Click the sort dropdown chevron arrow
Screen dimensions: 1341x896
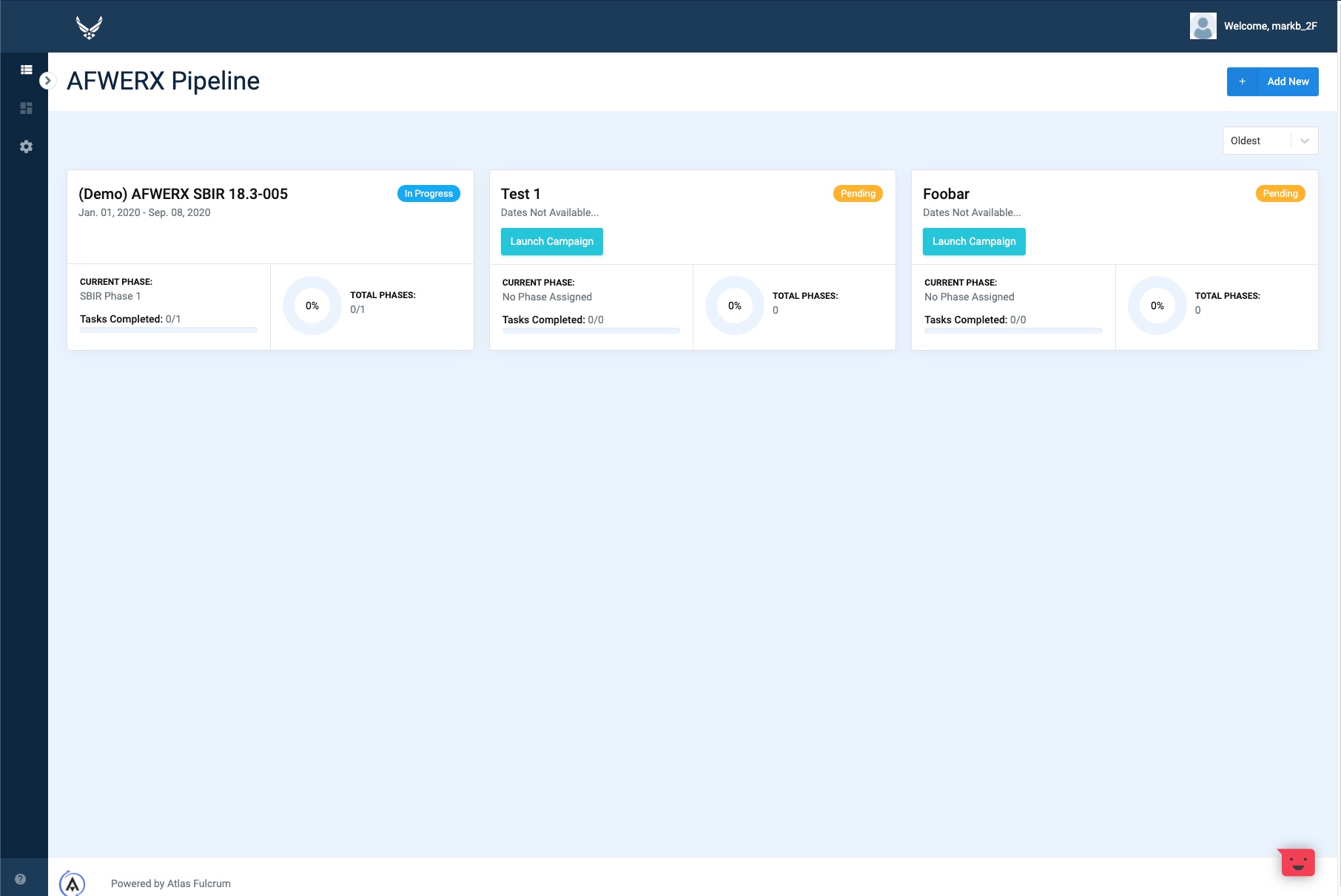coord(1305,141)
